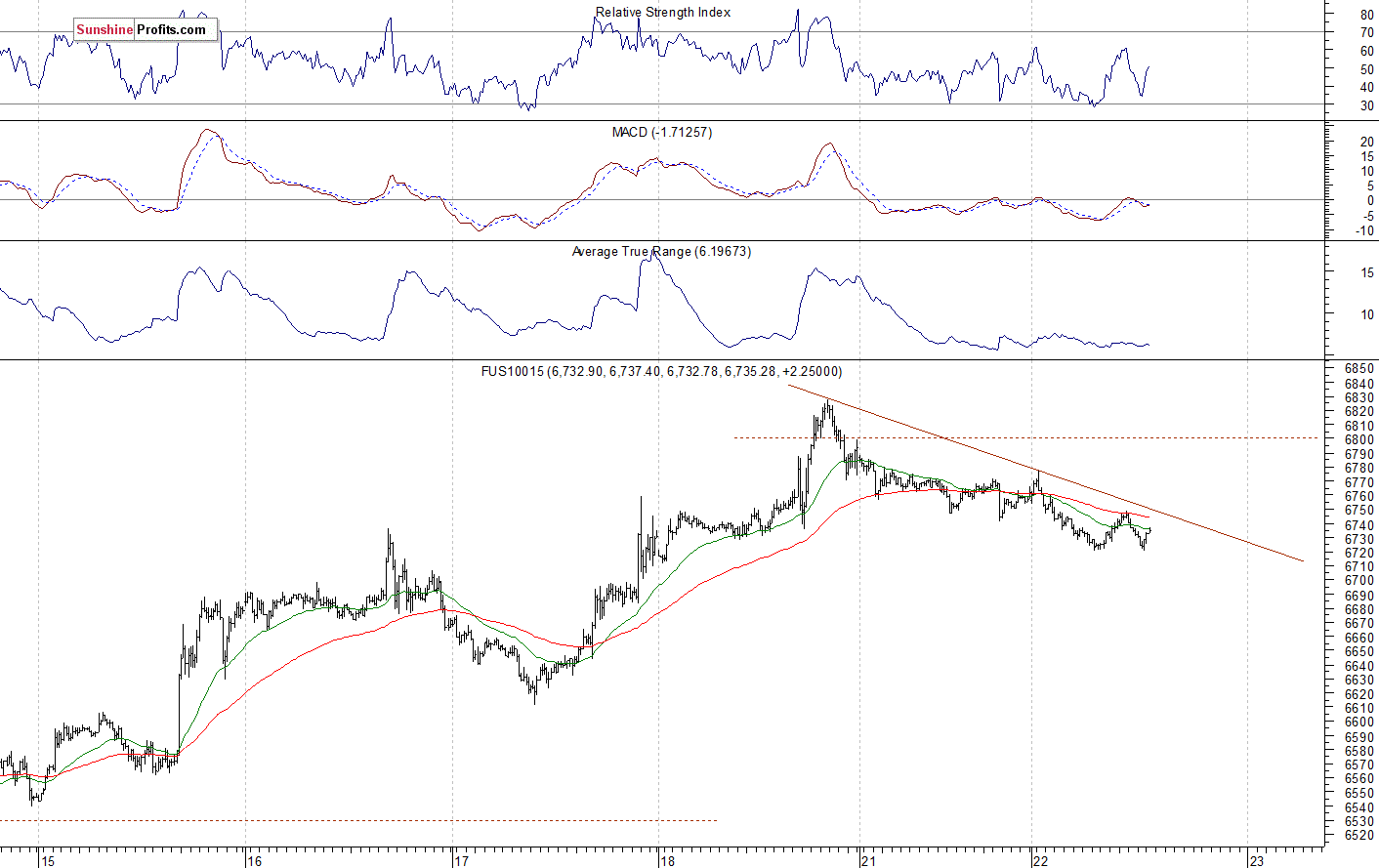1379x868 pixels.
Task: Click date label 23 on time axis
Action: (1257, 861)
